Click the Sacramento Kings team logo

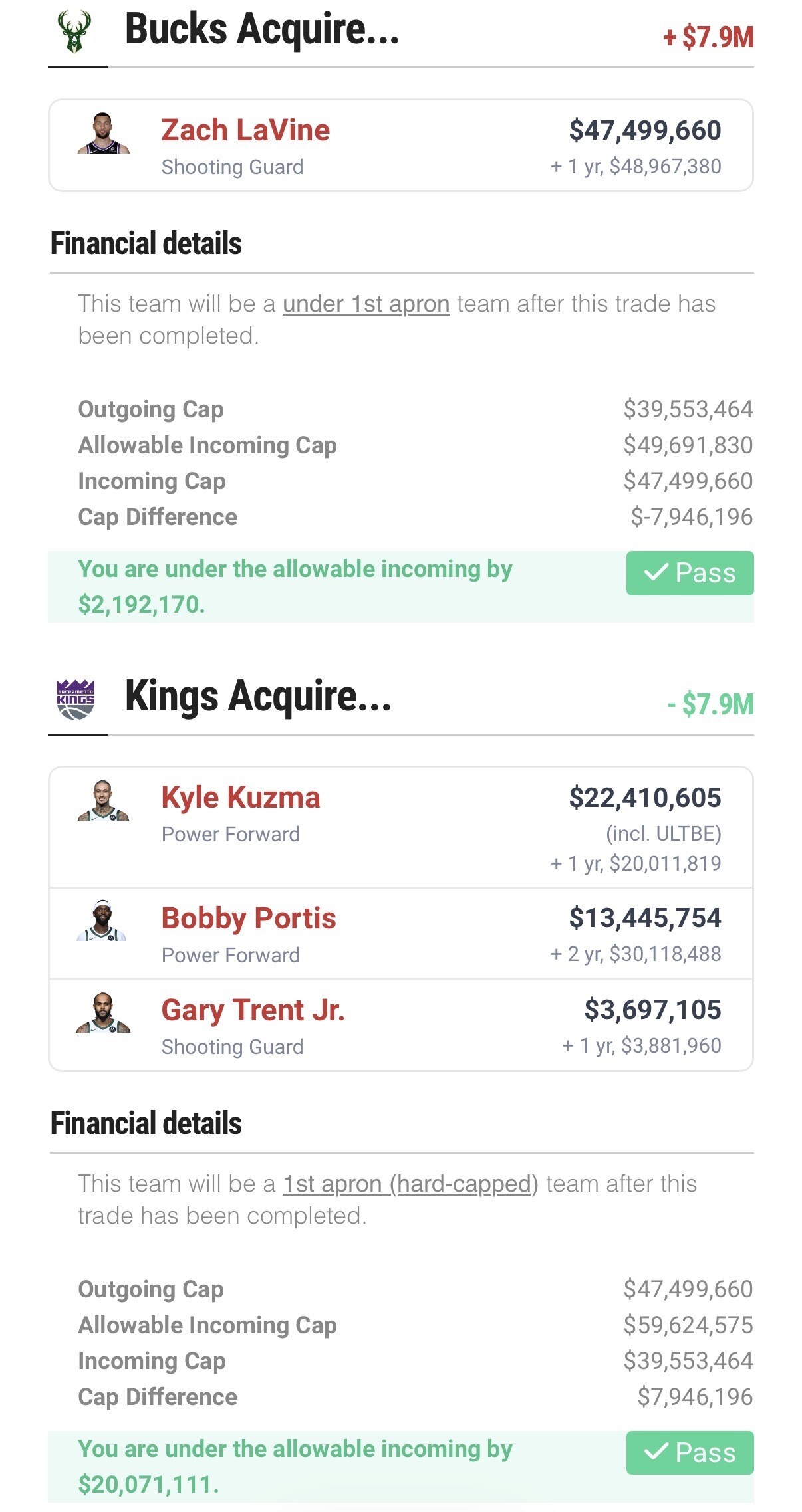tap(76, 699)
